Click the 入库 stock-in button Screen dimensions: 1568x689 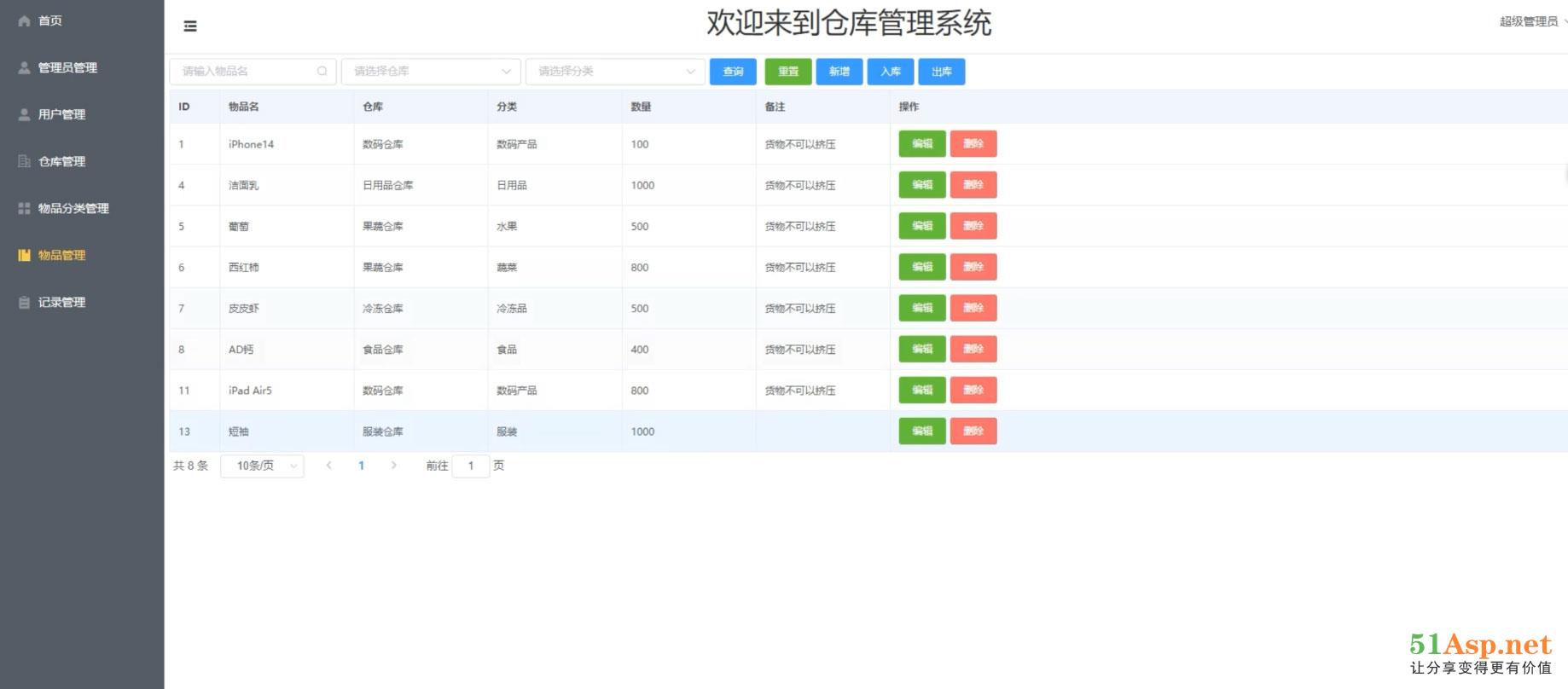tap(891, 72)
